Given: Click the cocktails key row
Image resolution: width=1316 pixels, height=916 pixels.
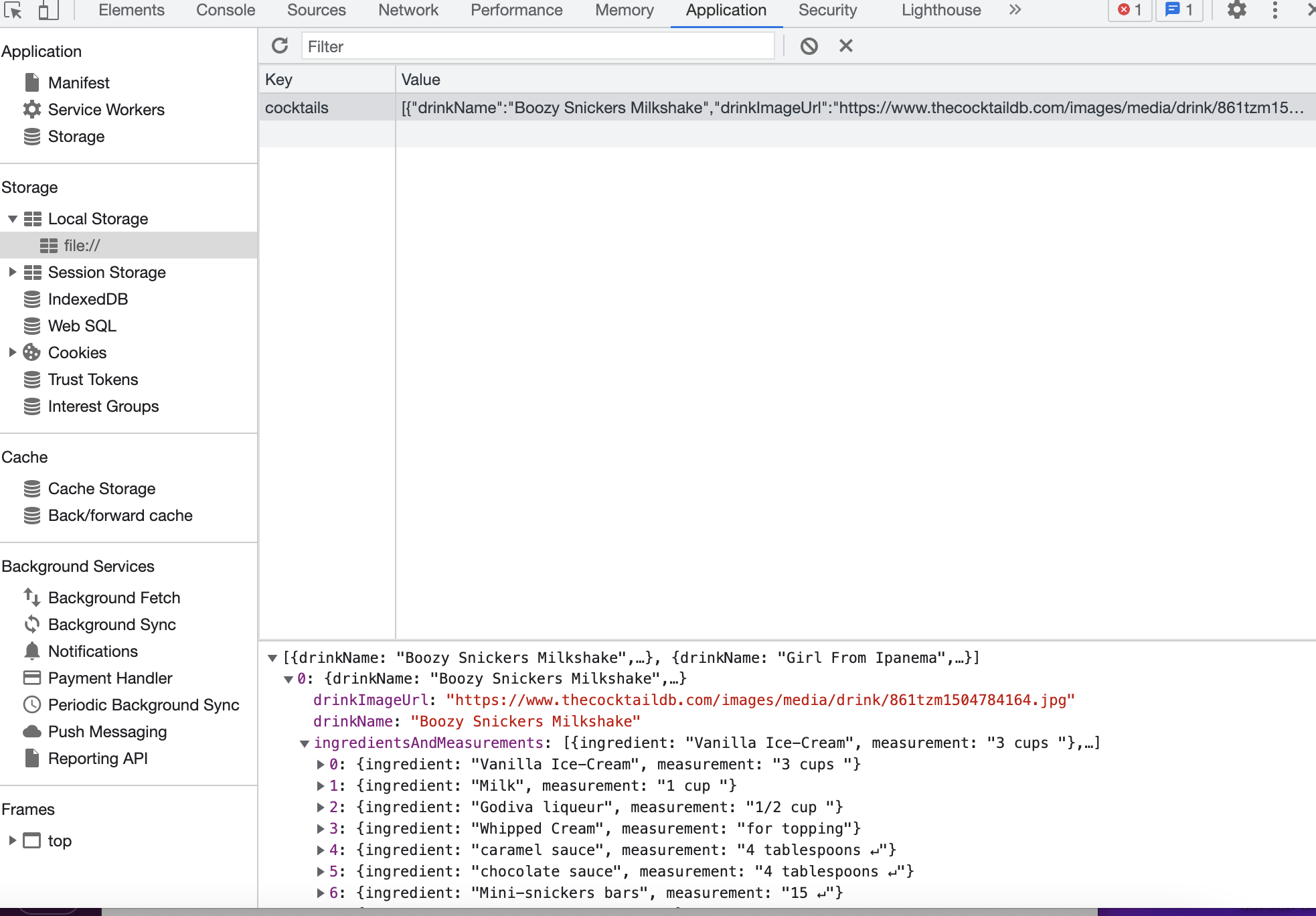Looking at the screenshot, I should (x=297, y=107).
